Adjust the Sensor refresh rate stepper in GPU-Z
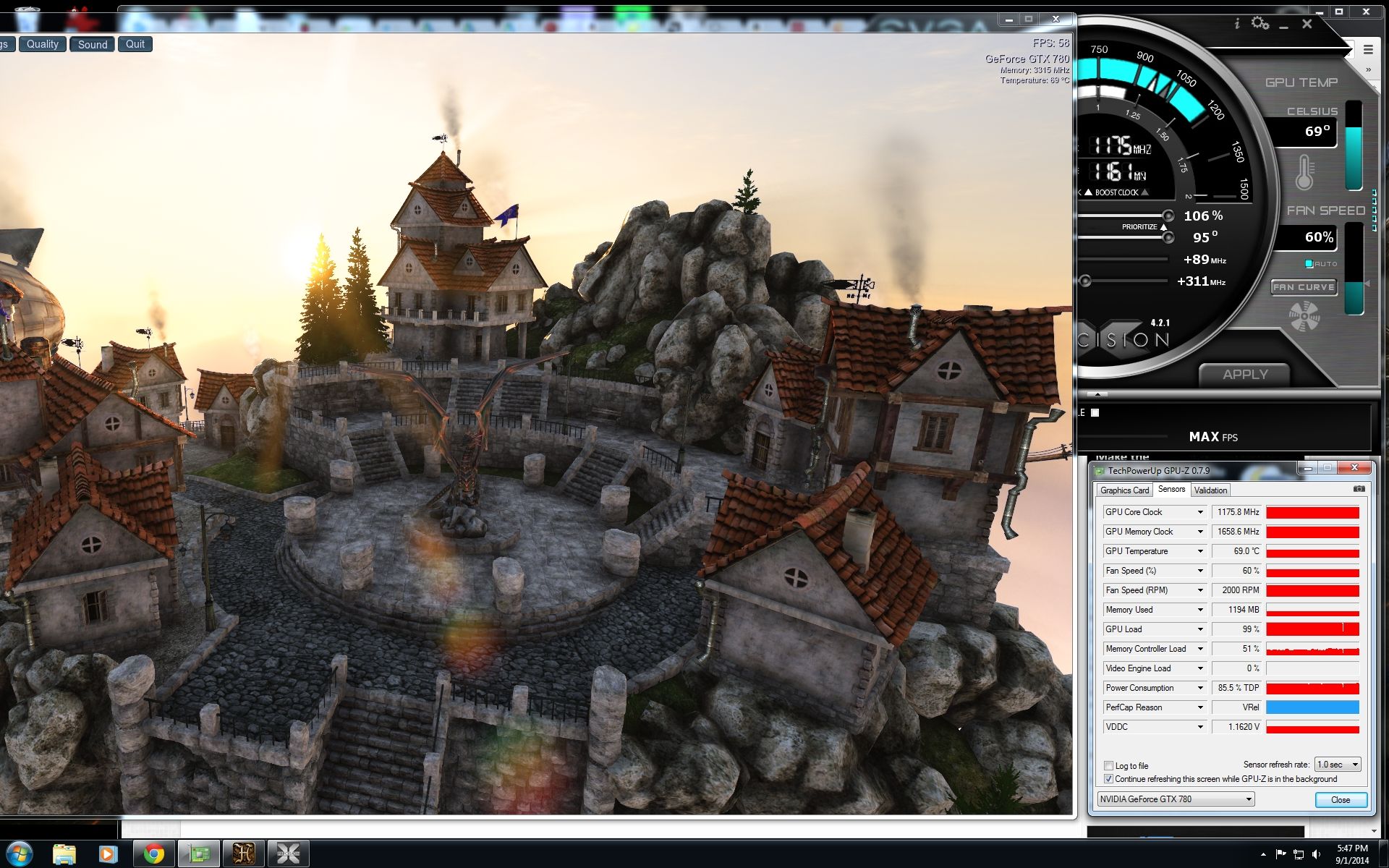Screen dimensions: 1389x868 coord(1355,765)
